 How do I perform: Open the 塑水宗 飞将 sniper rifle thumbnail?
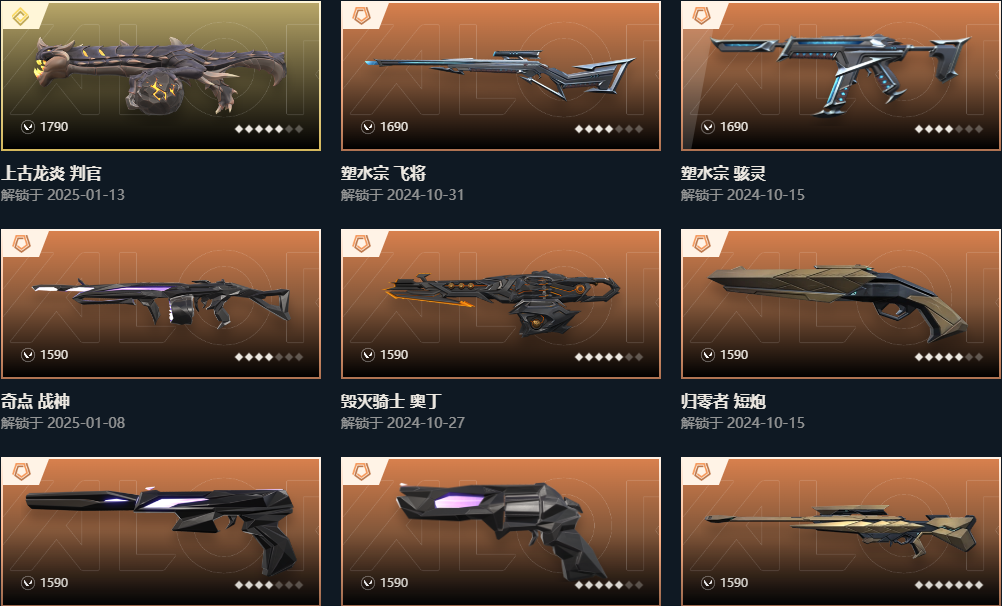tap(500, 74)
